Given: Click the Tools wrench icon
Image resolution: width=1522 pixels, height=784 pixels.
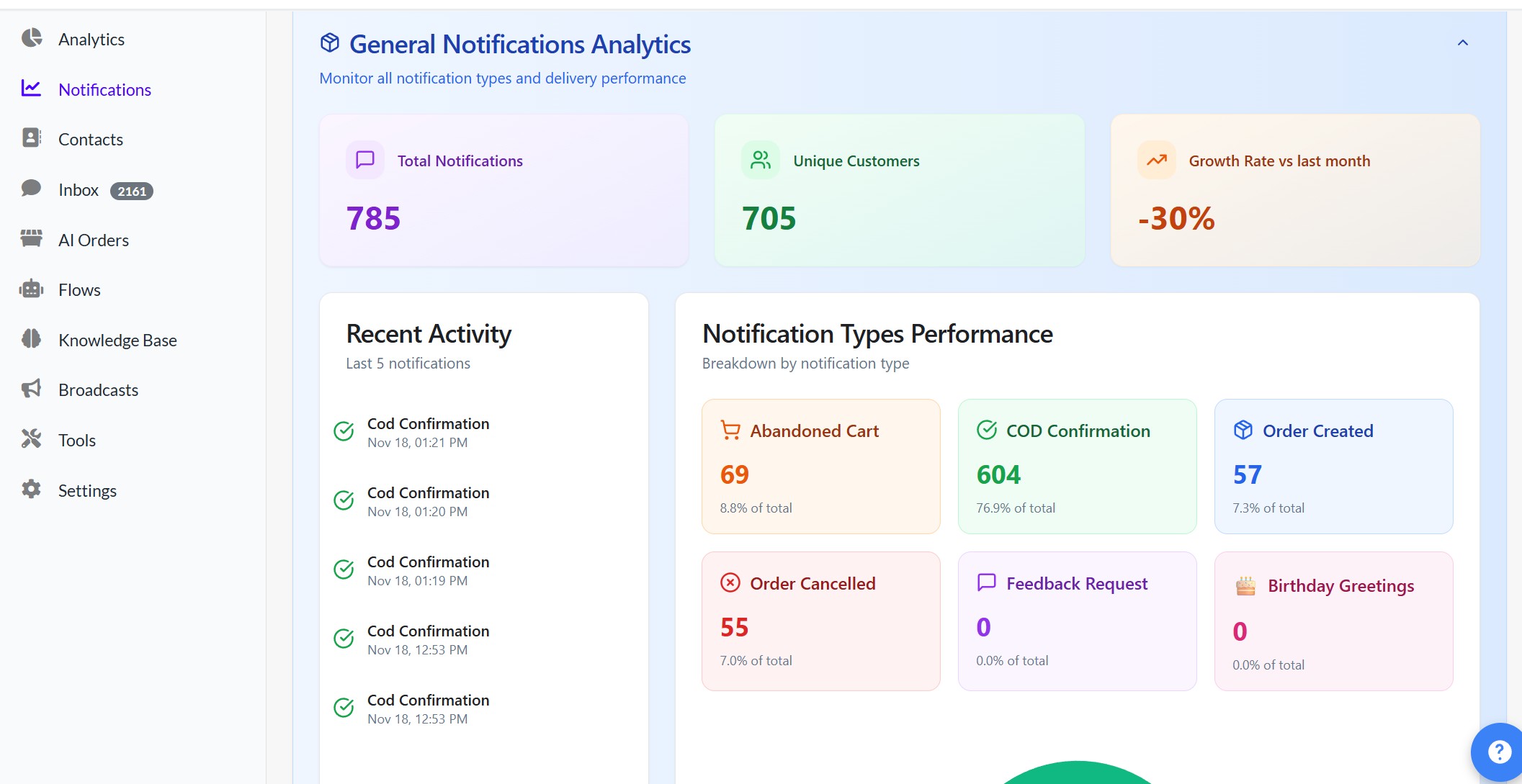Looking at the screenshot, I should pos(32,439).
